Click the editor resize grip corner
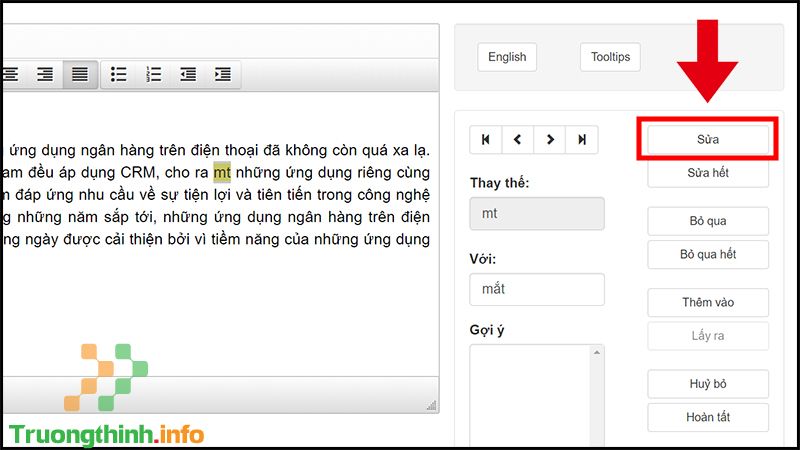This screenshot has height=450, width=800. click(x=432, y=406)
